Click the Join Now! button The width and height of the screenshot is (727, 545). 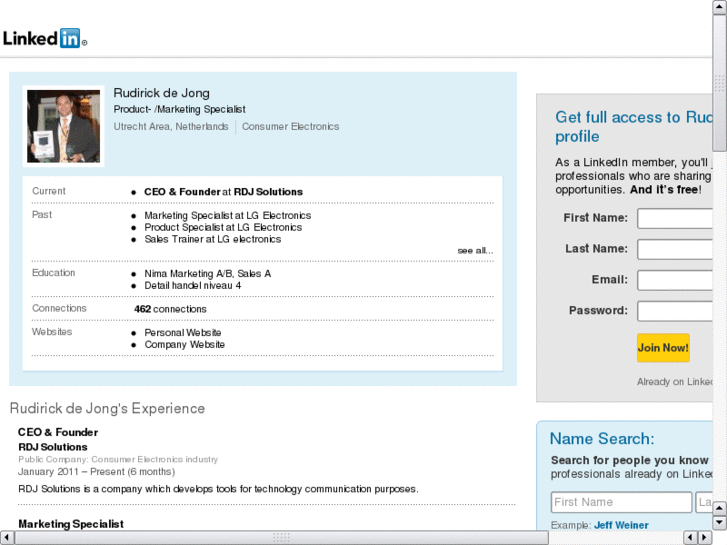click(663, 348)
